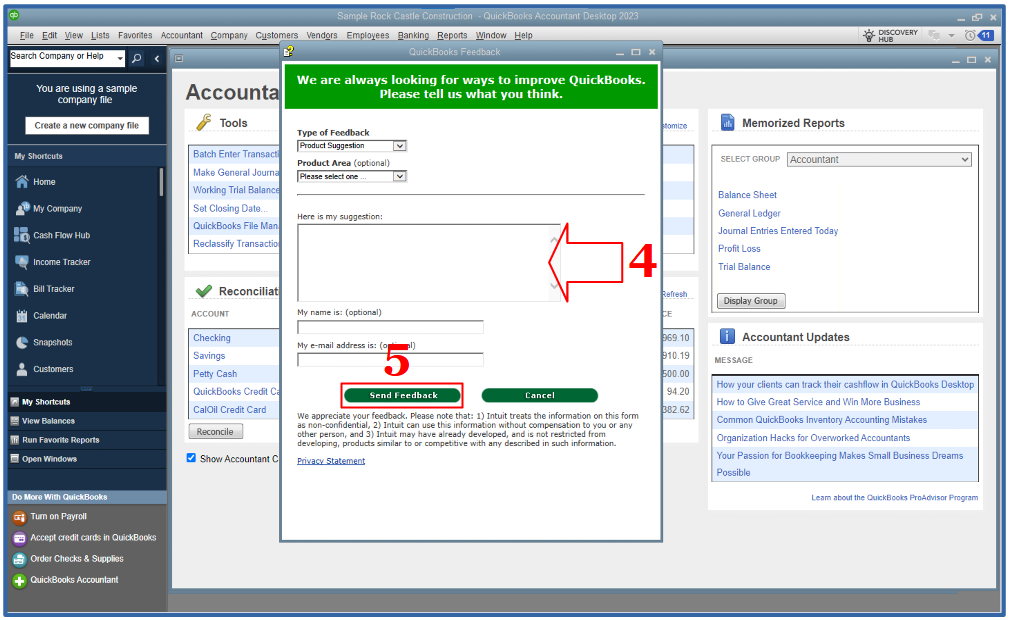This screenshot has height=620, width=1009.
Task: Select Checking account row
Action: (236, 337)
